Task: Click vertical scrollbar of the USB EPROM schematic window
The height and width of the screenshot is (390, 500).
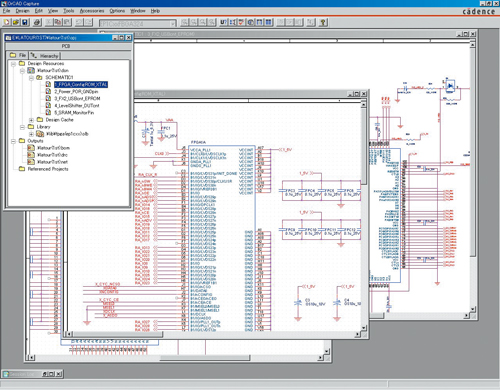Action: pyautogui.click(x=472, y=177)
